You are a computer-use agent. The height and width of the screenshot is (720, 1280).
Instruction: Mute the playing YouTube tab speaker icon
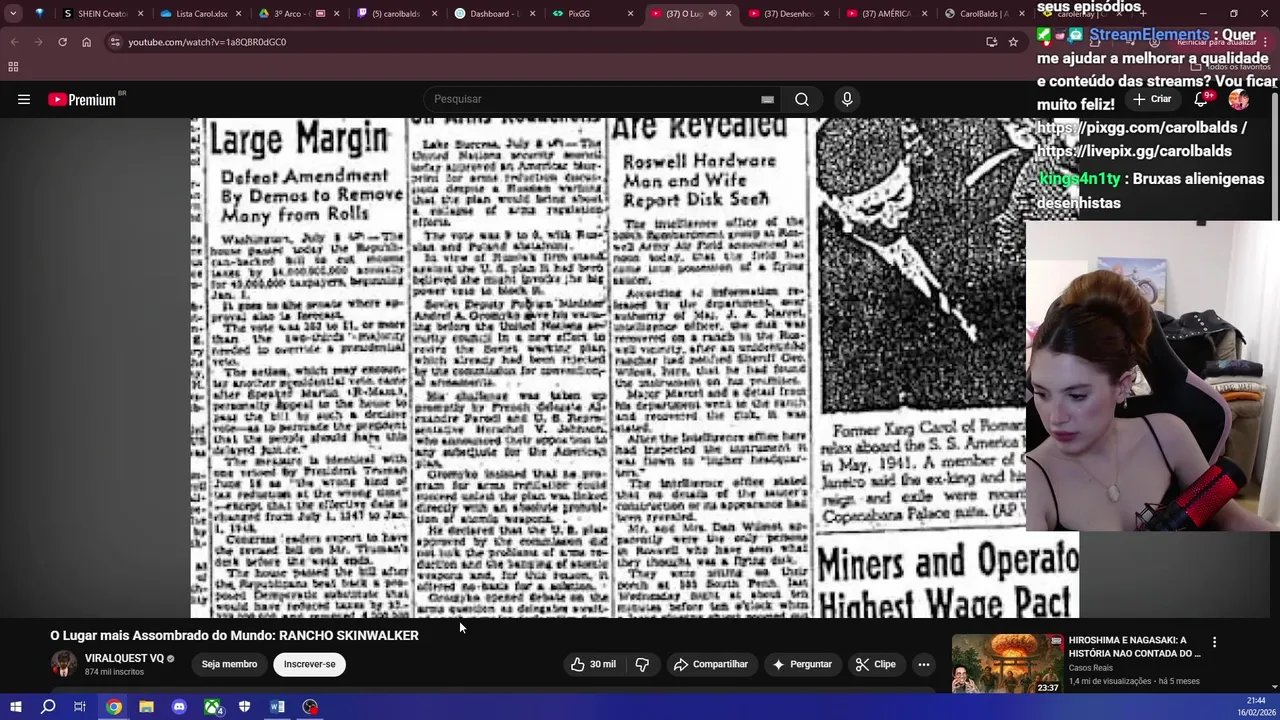[712, 14]
